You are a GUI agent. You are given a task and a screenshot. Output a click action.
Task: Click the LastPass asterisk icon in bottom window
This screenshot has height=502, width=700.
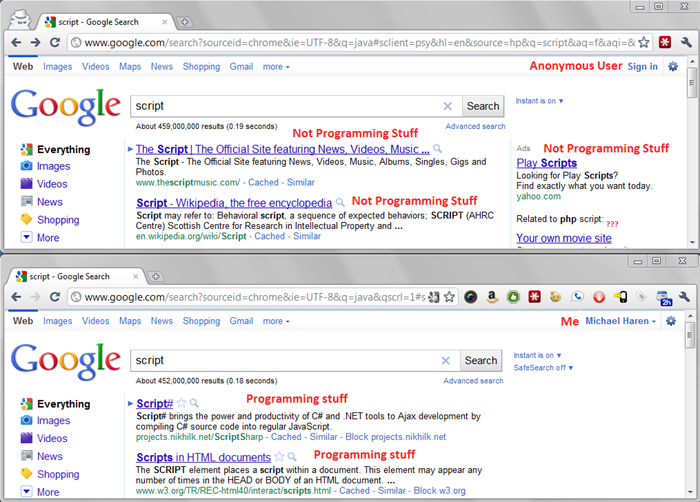534,297
